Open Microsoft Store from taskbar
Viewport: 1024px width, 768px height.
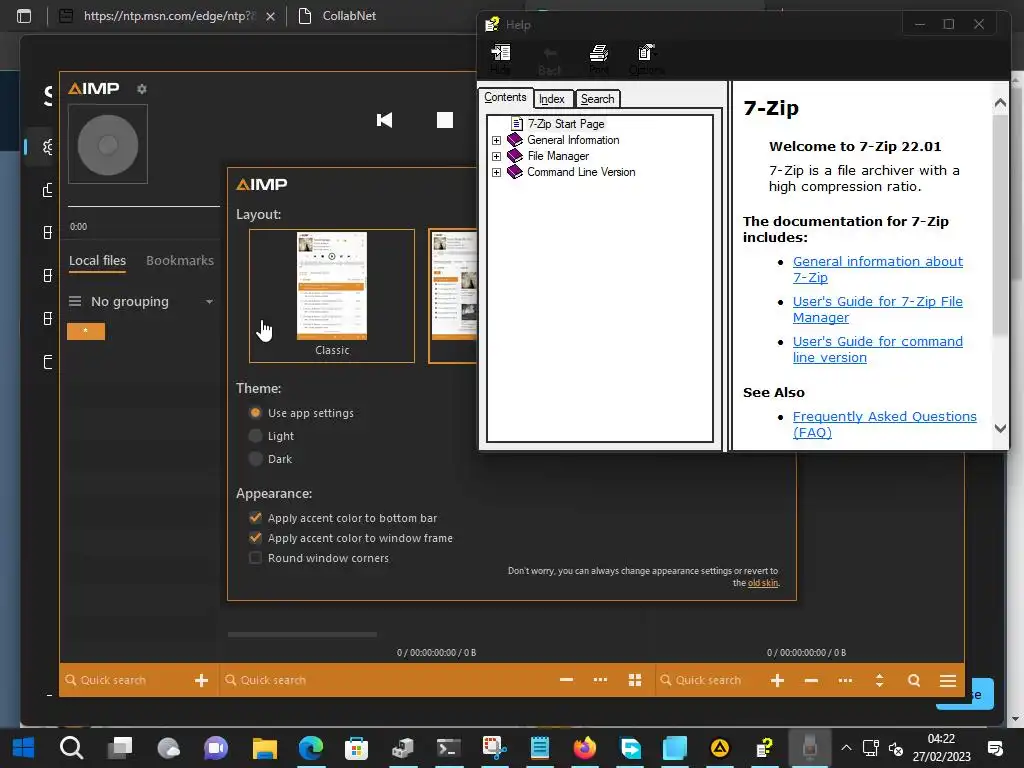tap(357, 748)
